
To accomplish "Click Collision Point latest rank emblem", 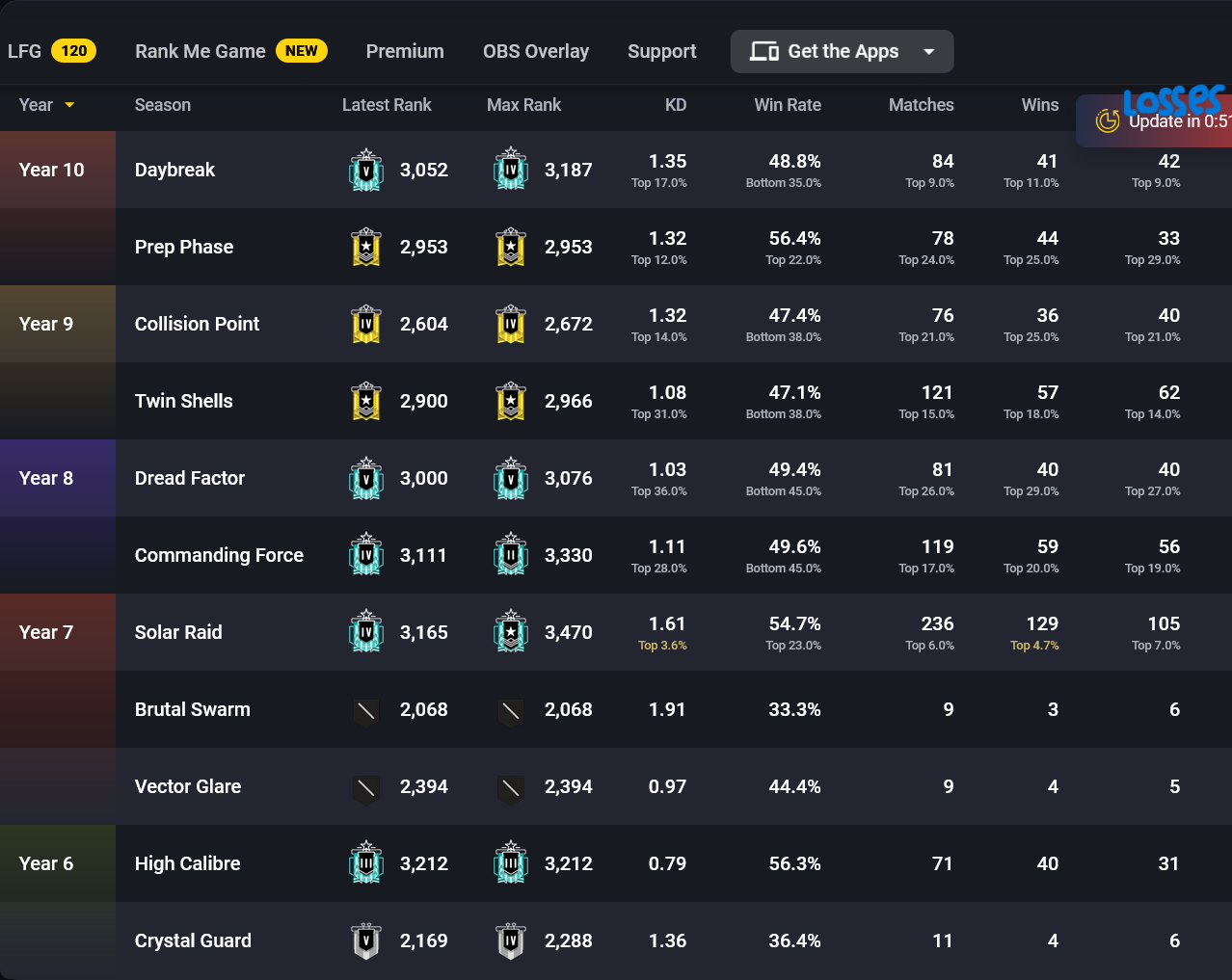I will [366, 324].
